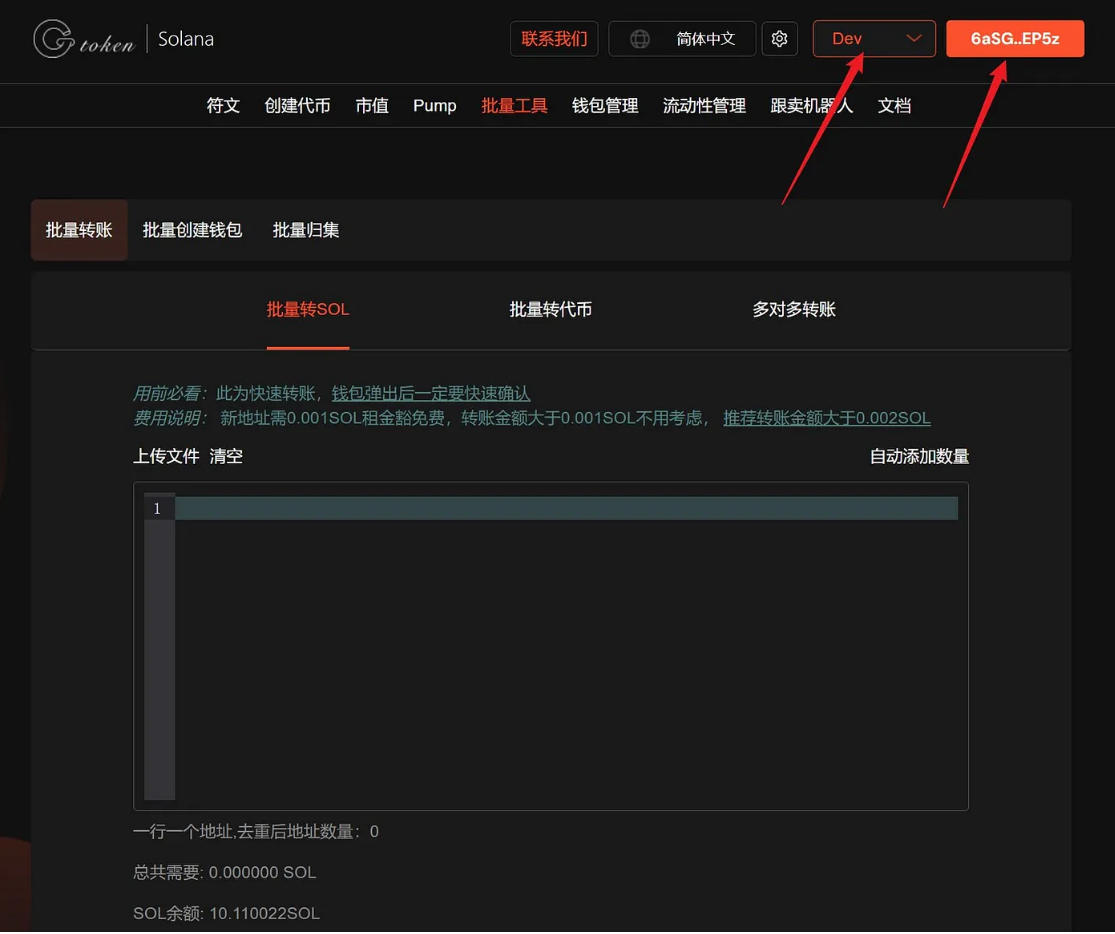
Task: Go to the 创建代币 menu
Action: pos(297,106)
